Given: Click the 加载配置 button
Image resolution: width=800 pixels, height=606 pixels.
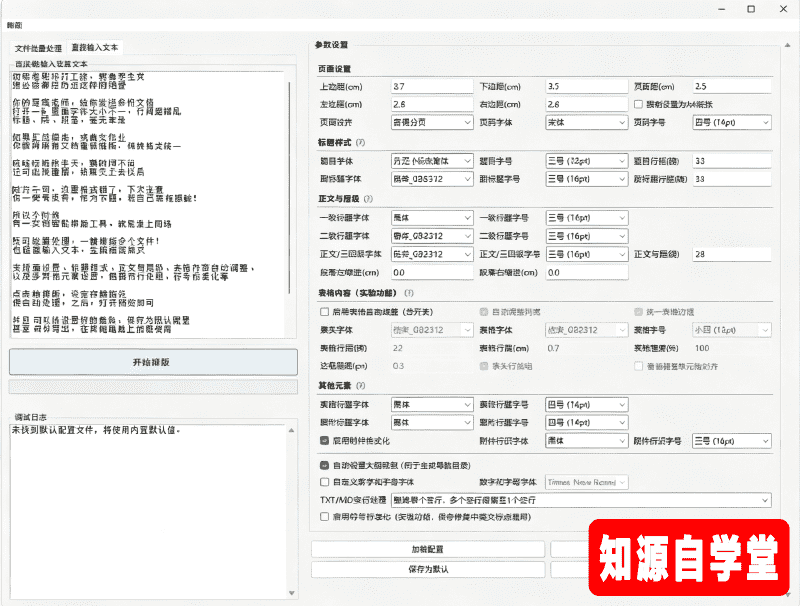Looking at the screenshot, I should pos(428,549).
